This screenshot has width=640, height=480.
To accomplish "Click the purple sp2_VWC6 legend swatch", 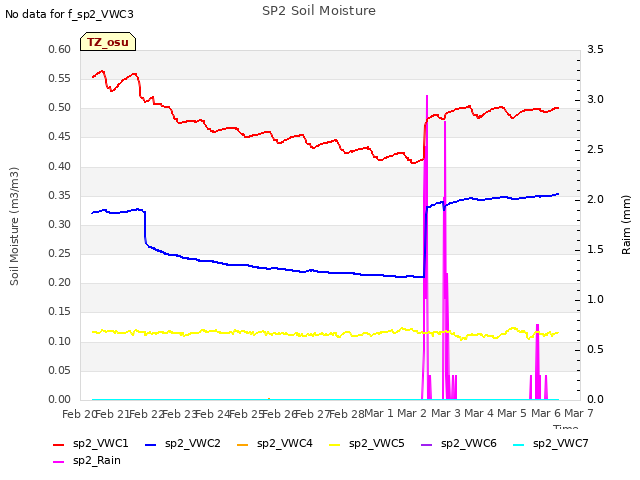I will 427,445.
